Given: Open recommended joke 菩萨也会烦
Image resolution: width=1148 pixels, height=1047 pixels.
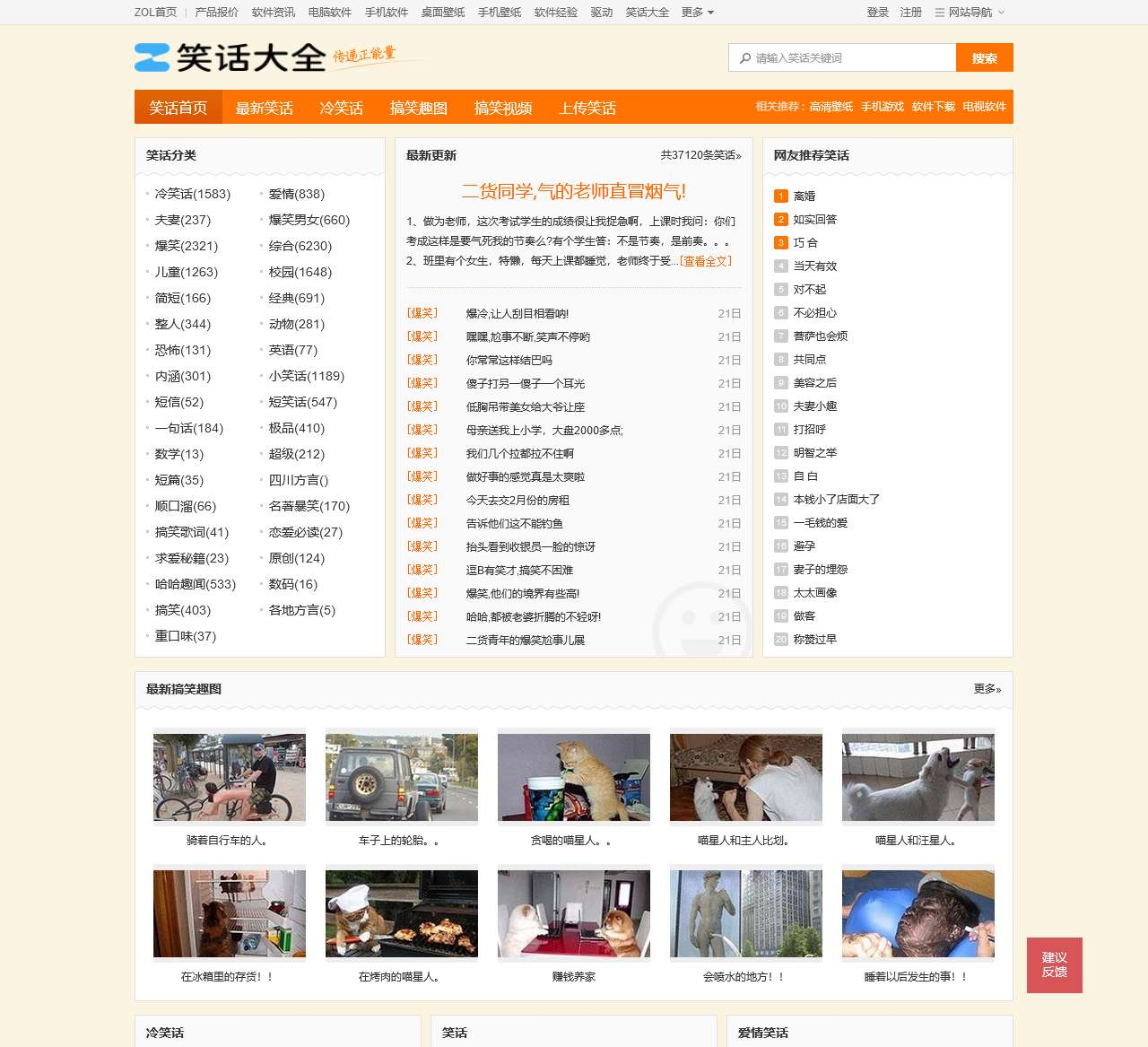Looking at the screenshot, I should coord(821,336).
